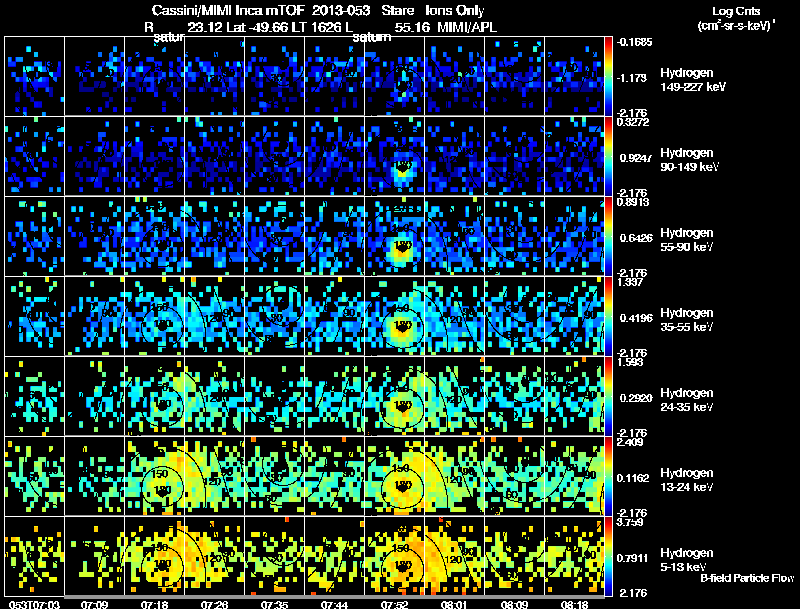800x609 pixels.
Task: Click the color bar for Hydrogen 149-227 keV
Action: (x=608, y=76)
